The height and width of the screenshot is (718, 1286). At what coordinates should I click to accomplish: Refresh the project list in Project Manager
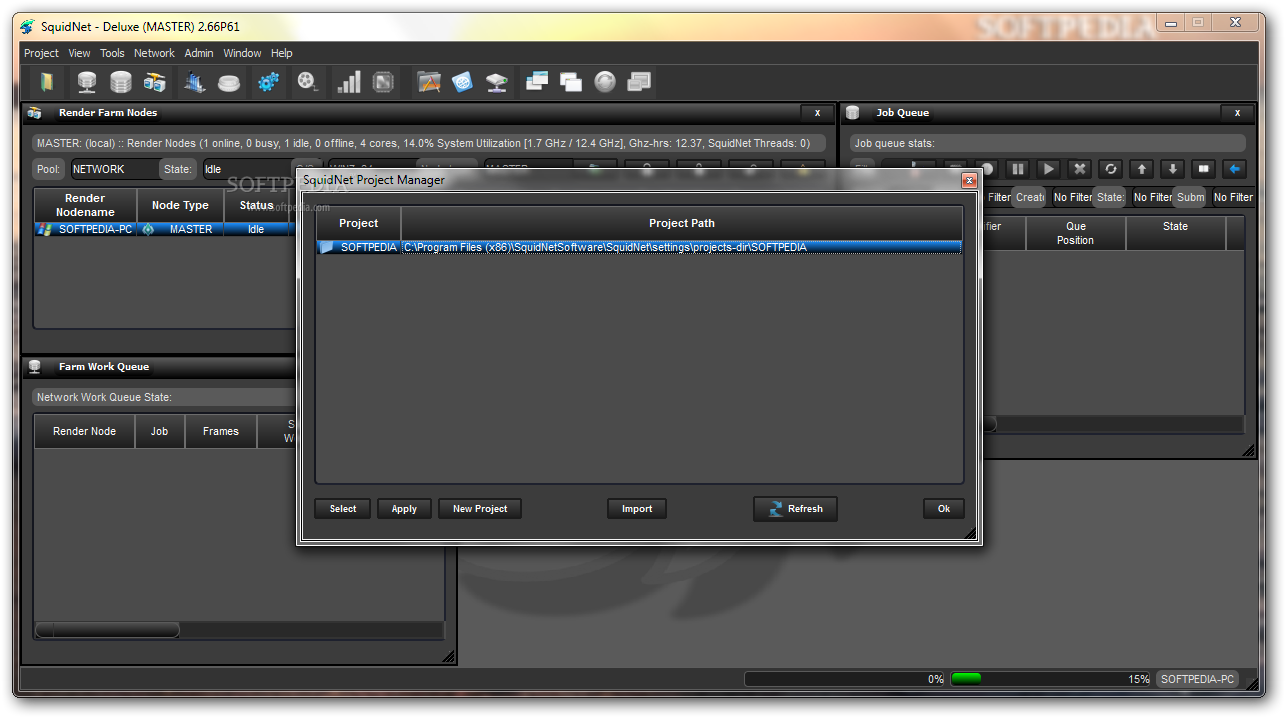[795, 509]
